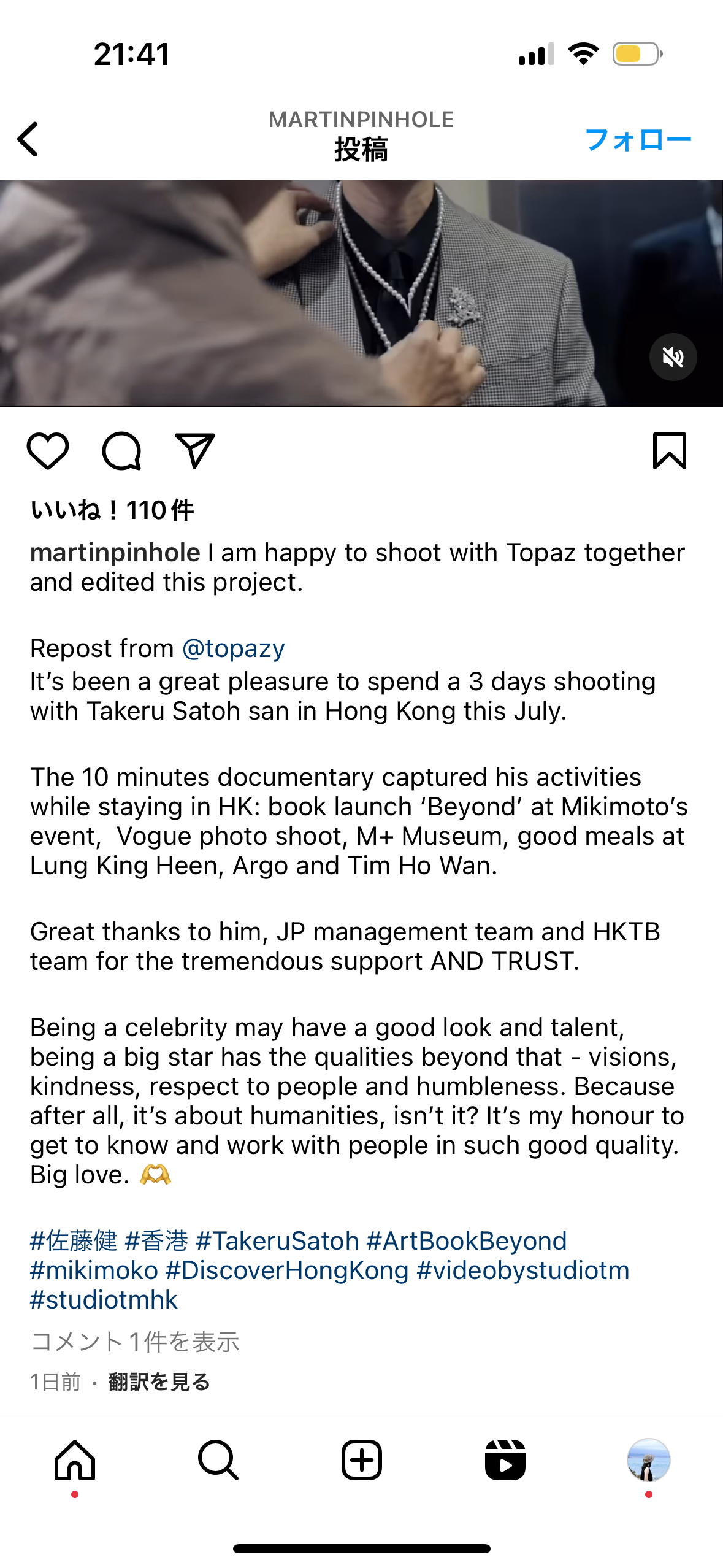The width and height of the screenshot is (723, 1568).
Task: Open the Search tab
Action: point(218,1460)
